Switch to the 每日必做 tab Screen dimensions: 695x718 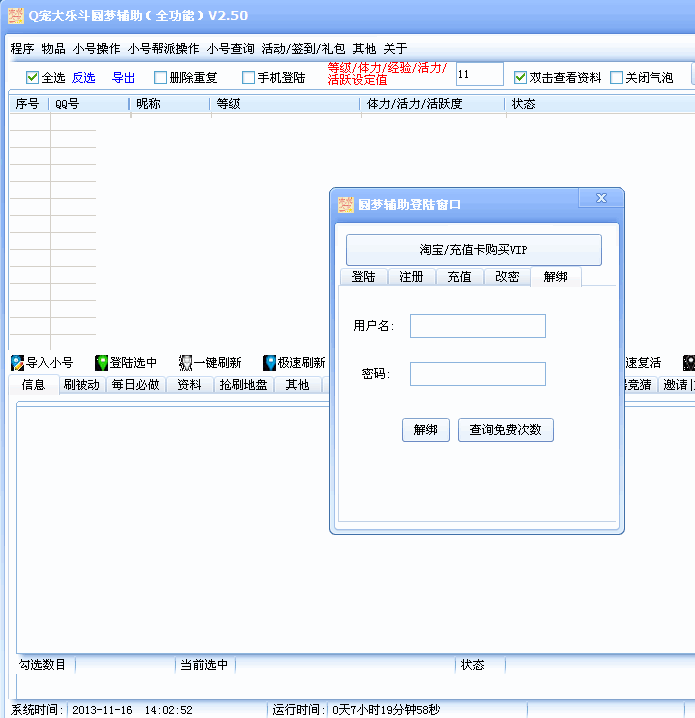coord(136,385)
